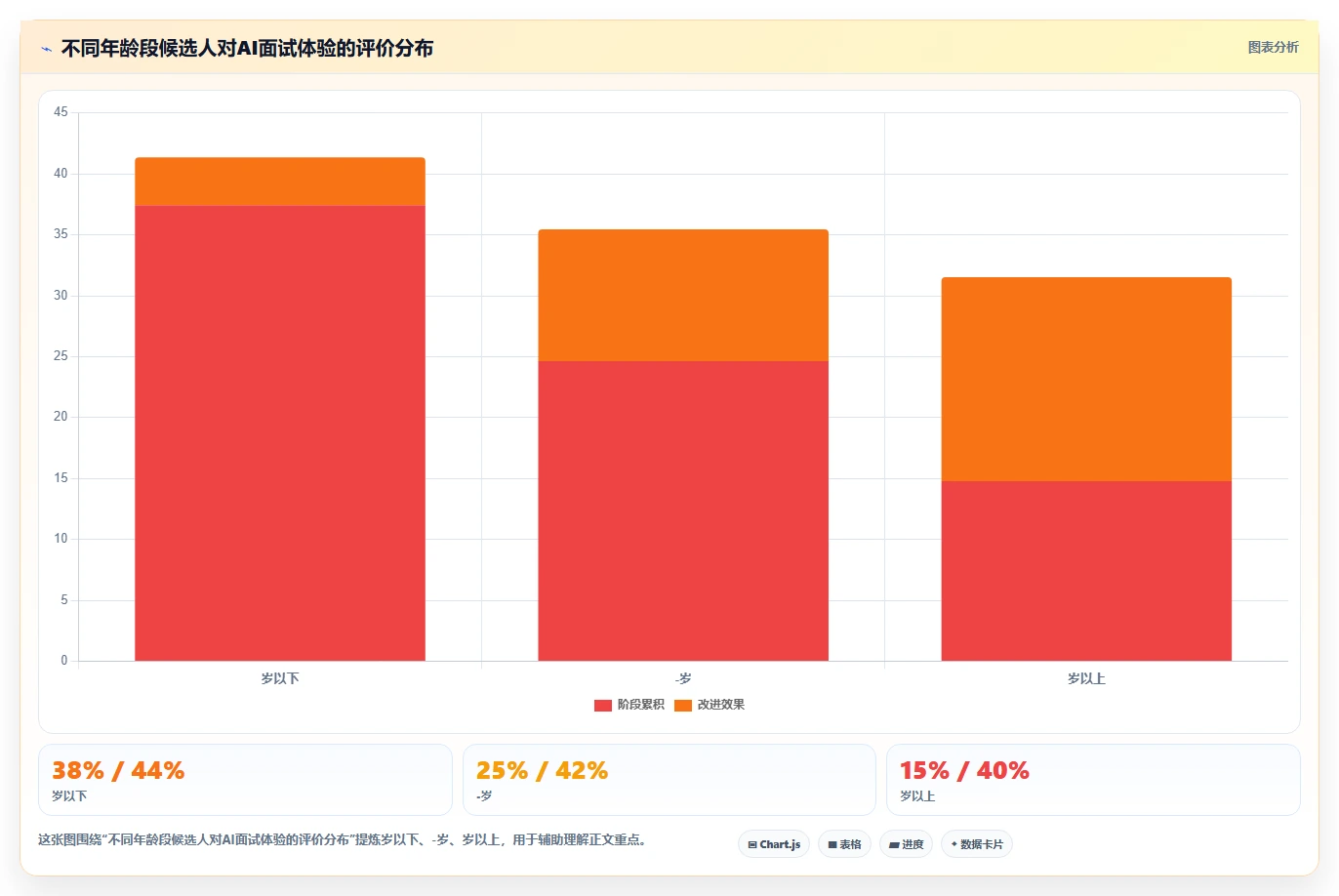
Task: Click the 阶段累积 legend label
Action: pos(640,705)
